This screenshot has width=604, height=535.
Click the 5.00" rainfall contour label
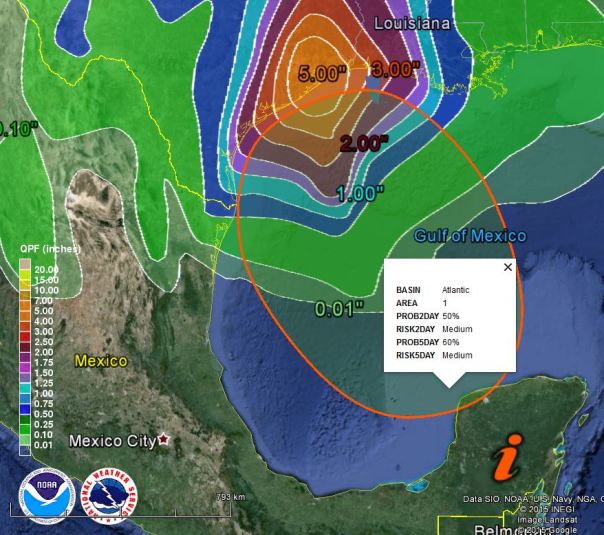(322, 73)
